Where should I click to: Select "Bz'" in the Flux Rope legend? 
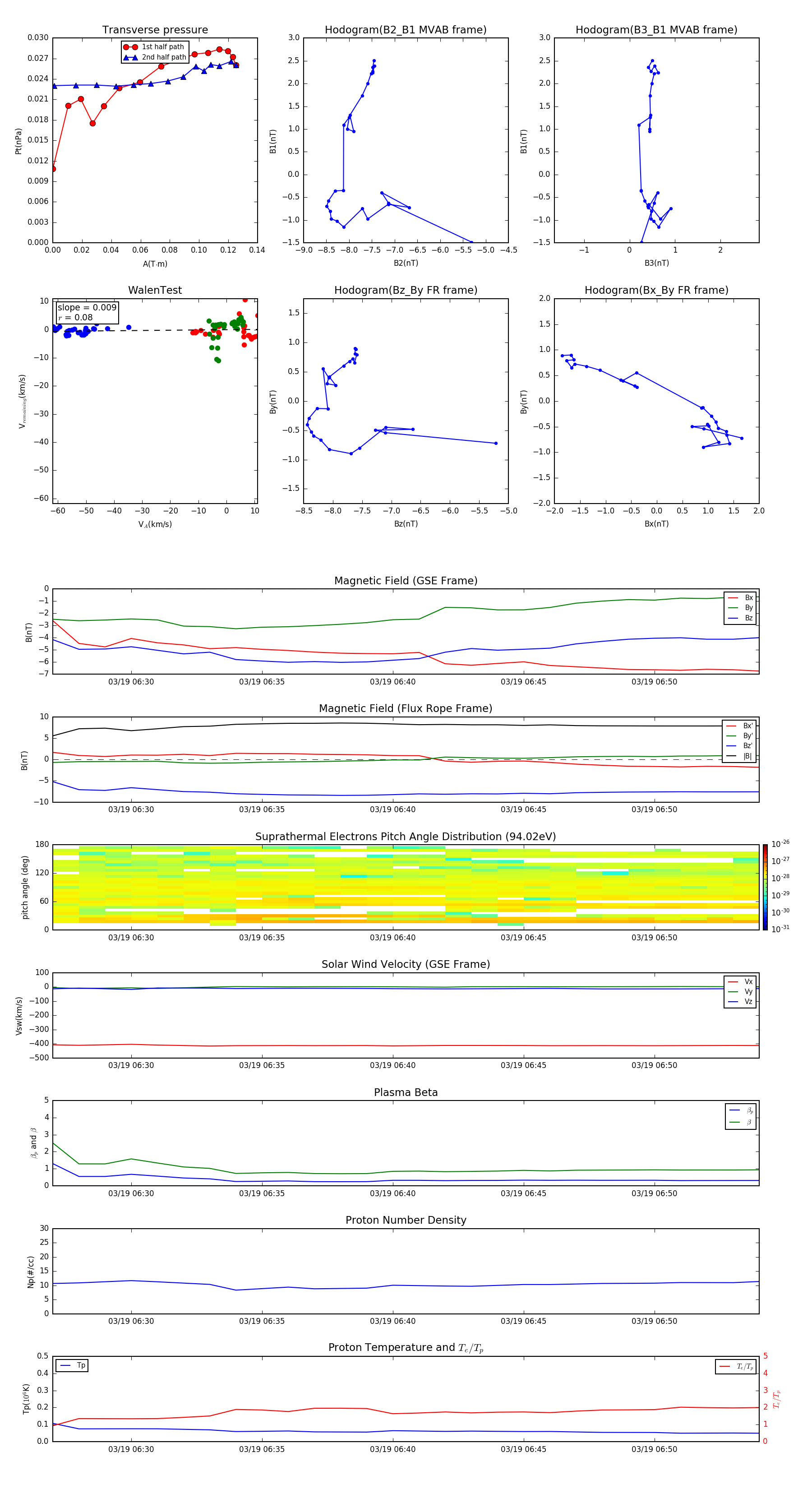(740, 746)
